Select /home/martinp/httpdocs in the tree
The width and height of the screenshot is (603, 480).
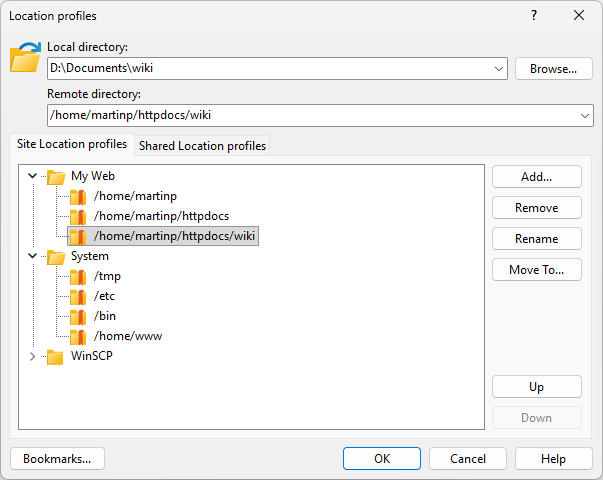pos(161,217)
